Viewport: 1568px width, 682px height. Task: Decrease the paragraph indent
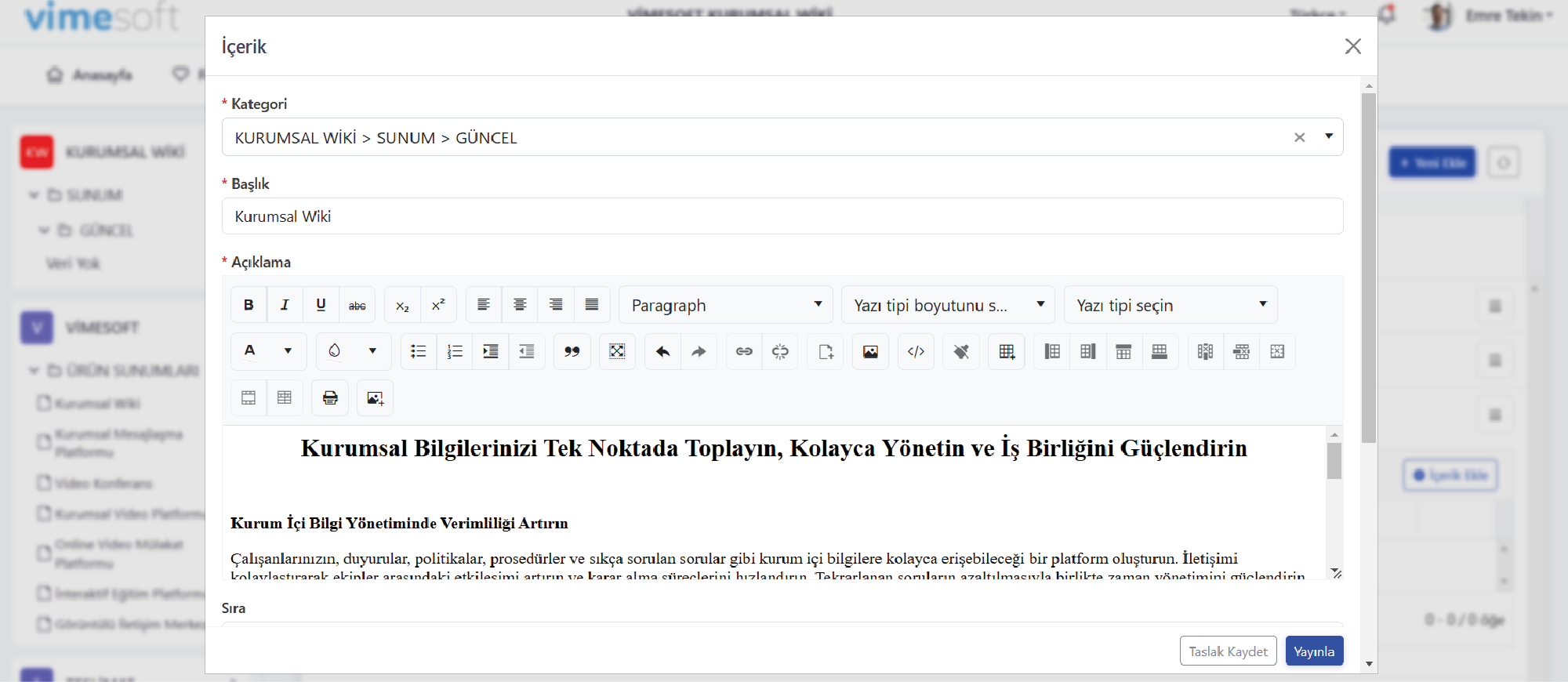click(527, 351)
